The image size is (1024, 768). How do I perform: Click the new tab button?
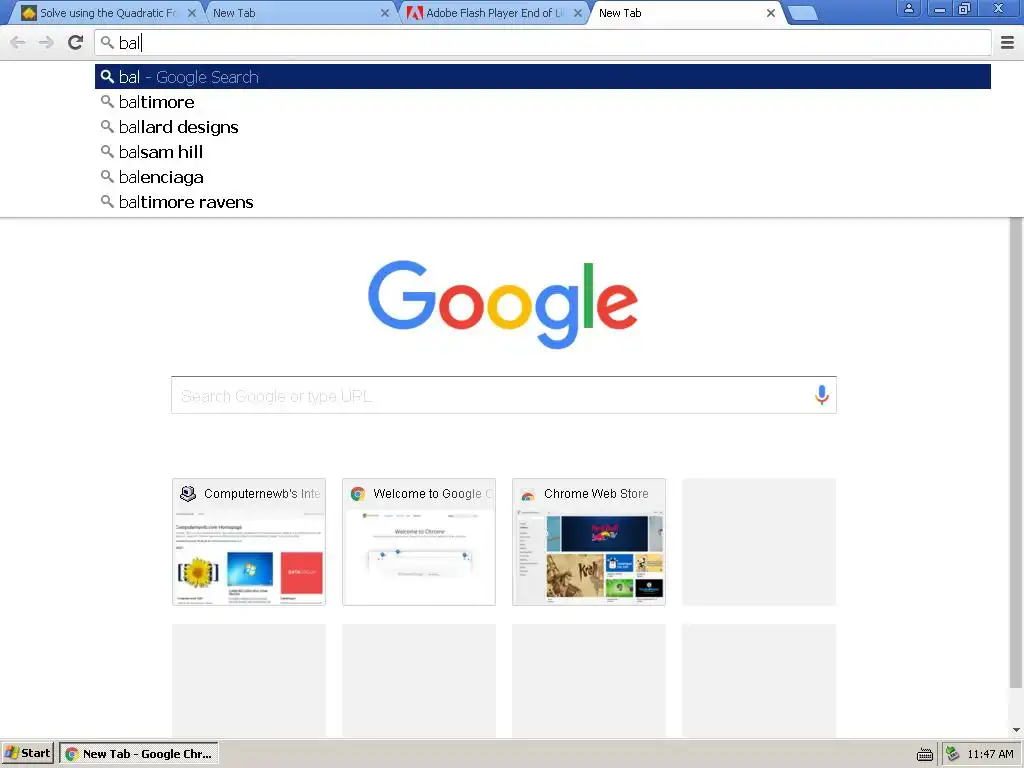802,13
